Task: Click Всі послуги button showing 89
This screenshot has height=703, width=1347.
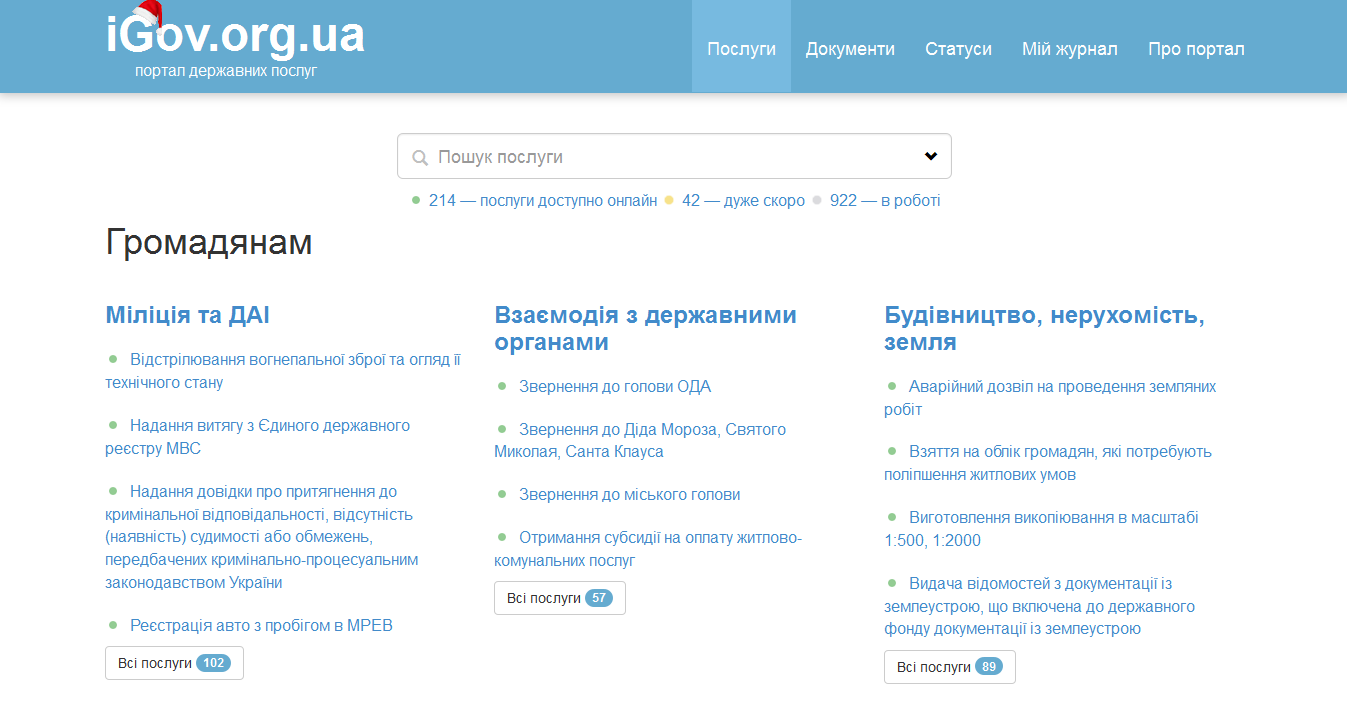Action: coord(949,667)
